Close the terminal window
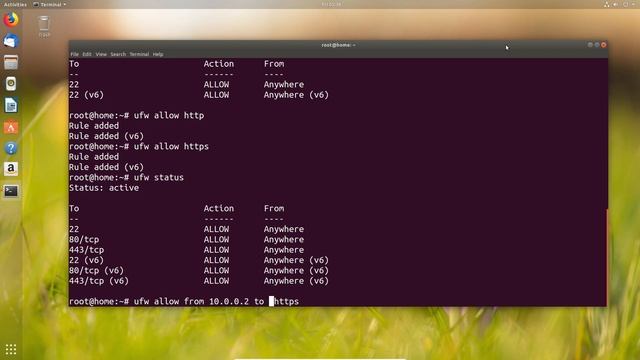The height and width of the screenshot is (360, 640). pyautogui.click(x=604, y=45)
